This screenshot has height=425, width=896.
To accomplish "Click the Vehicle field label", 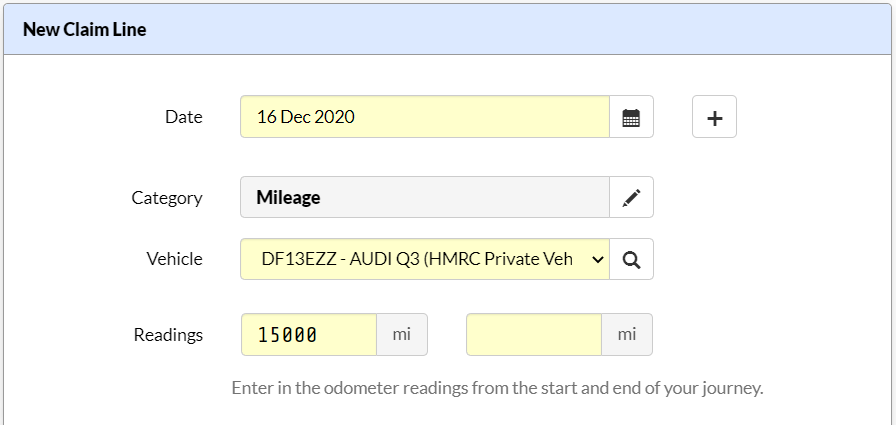I will click(174, 259).
